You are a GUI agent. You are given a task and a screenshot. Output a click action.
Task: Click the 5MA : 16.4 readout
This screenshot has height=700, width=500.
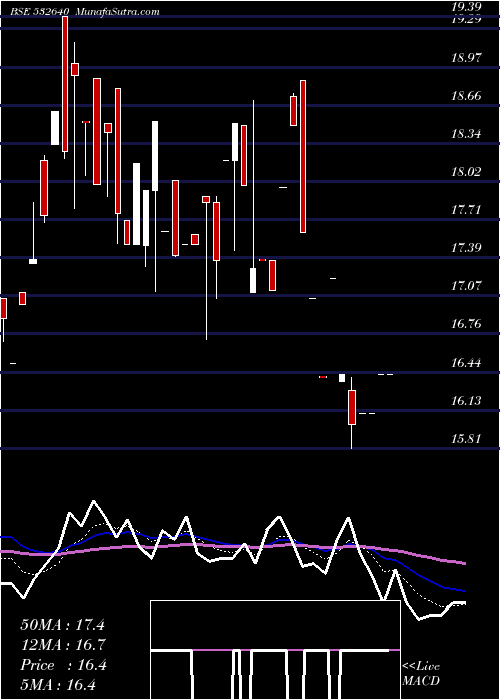click(x=58, y=684)
